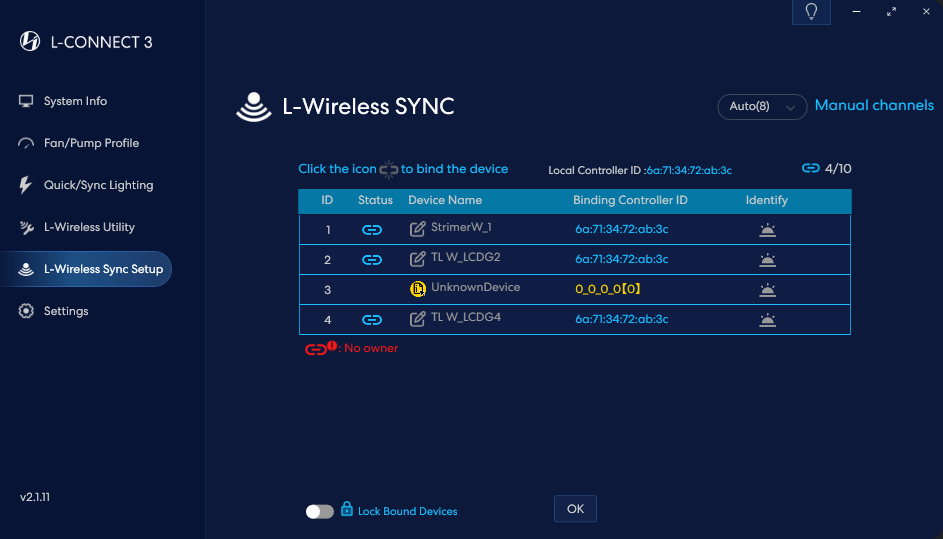The height and width of the screenshot is (539, 943).
Task: Go to Quick/Sync Lighting
Action: click(x=98, y=185)
